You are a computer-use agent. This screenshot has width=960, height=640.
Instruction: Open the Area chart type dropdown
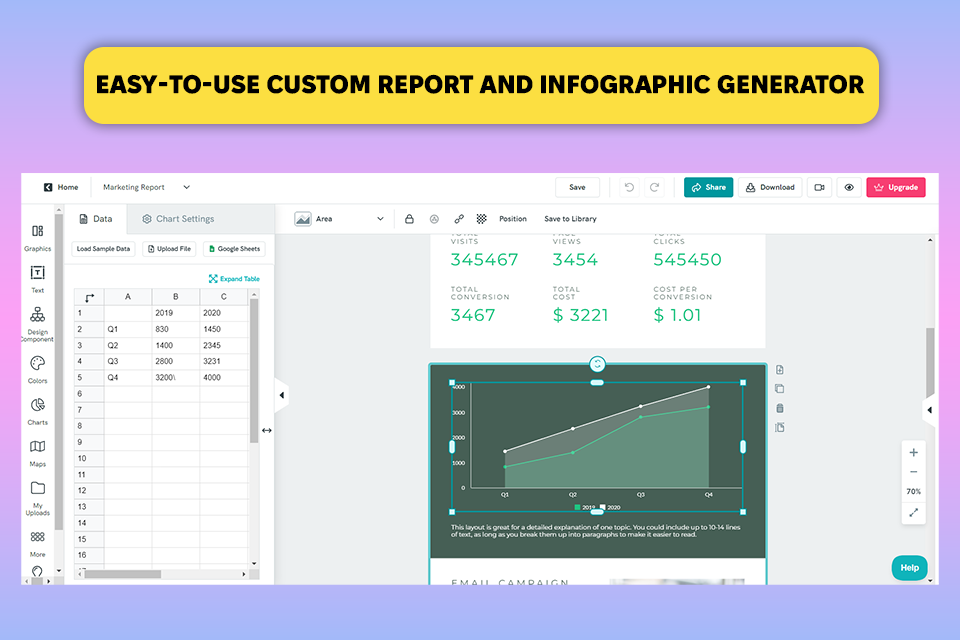tap(339, 219)
